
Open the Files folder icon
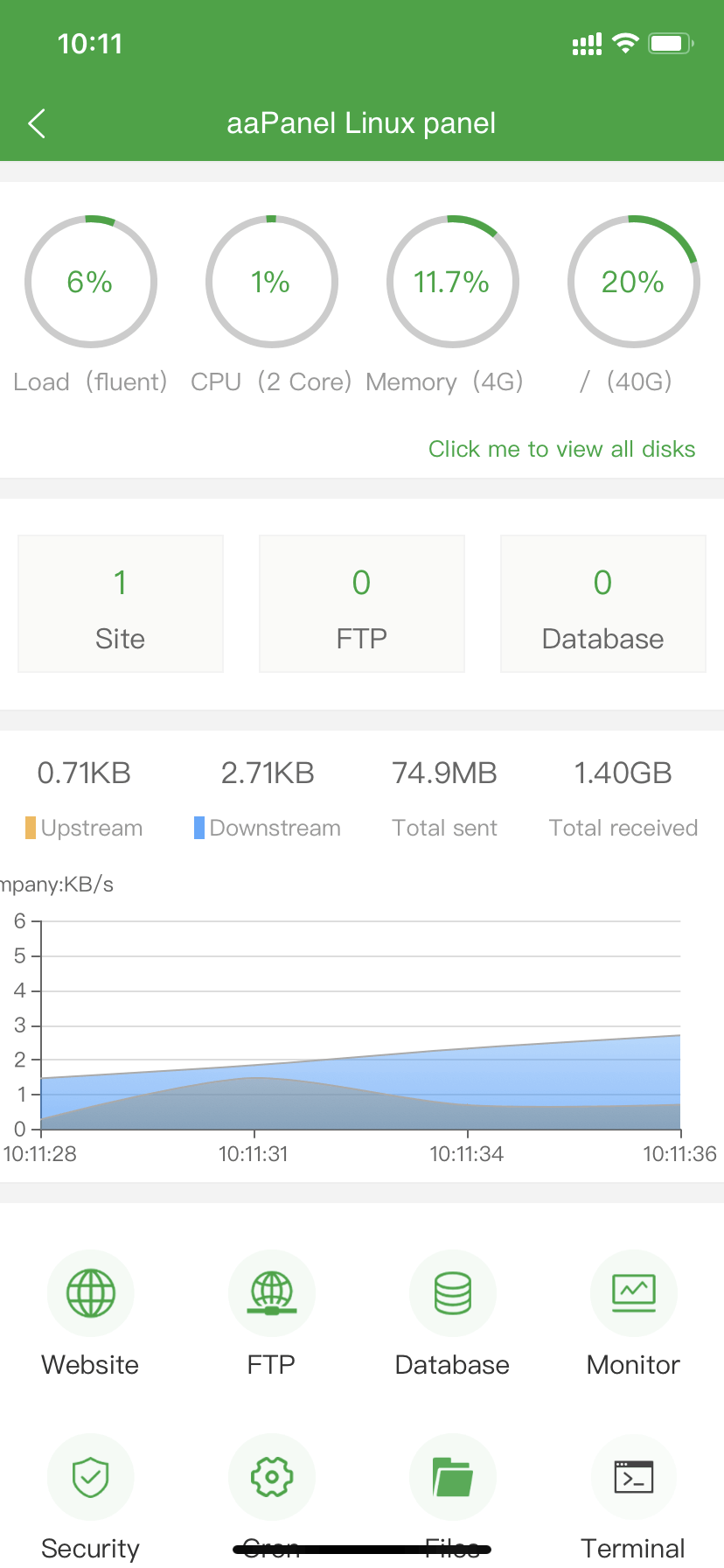[x=452, y=1477]
